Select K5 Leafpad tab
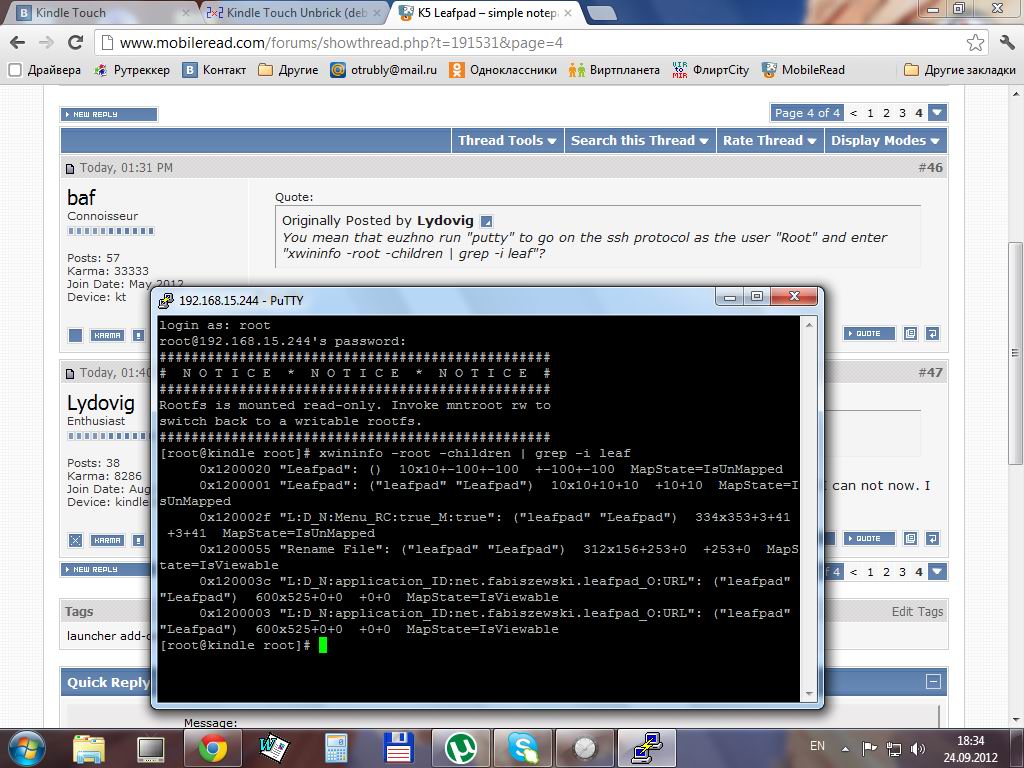 [487, 12]
